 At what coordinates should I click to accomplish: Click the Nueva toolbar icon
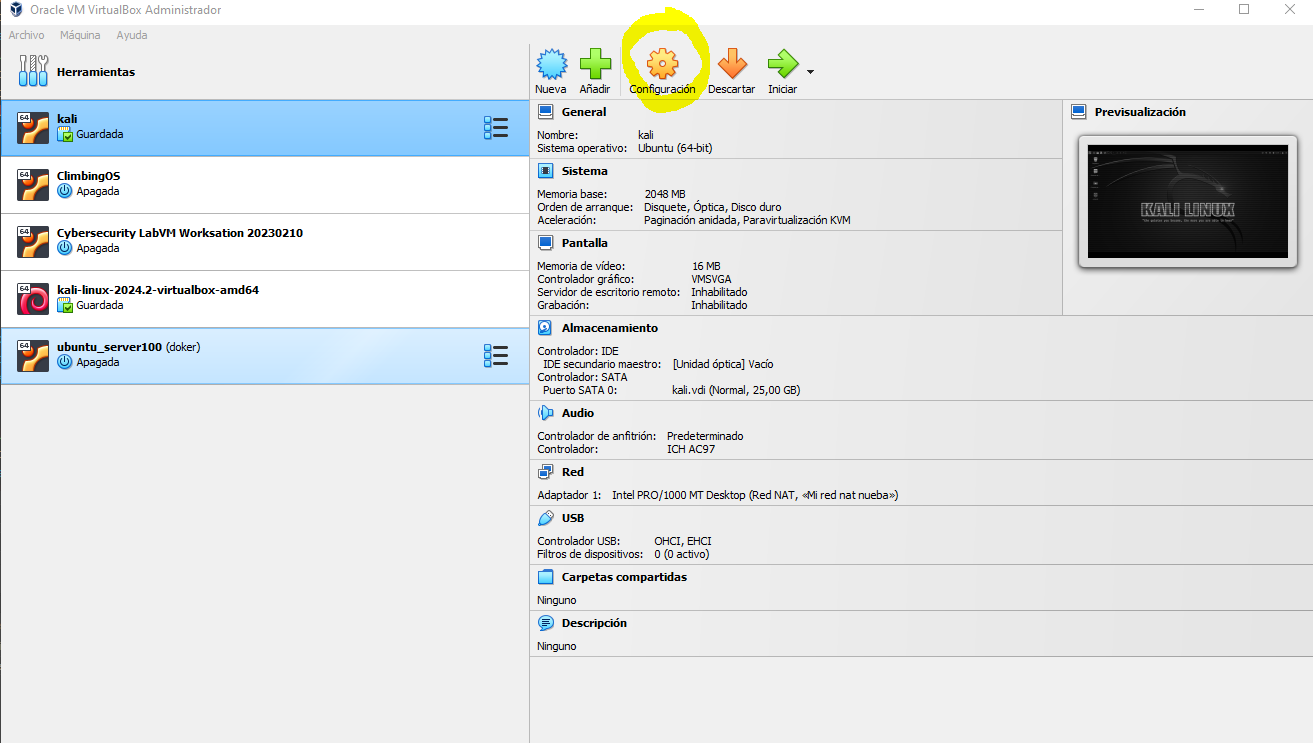[551, 64]
